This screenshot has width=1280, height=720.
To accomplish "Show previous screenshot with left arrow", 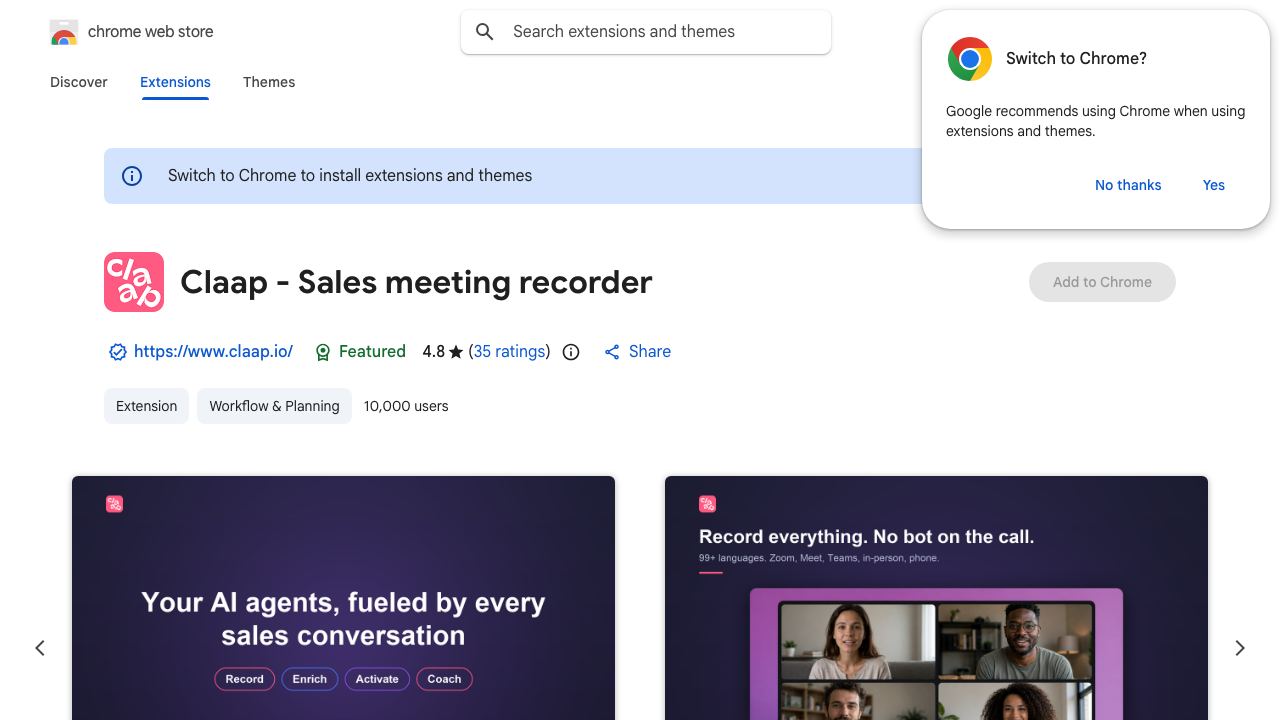I will 40,648.
